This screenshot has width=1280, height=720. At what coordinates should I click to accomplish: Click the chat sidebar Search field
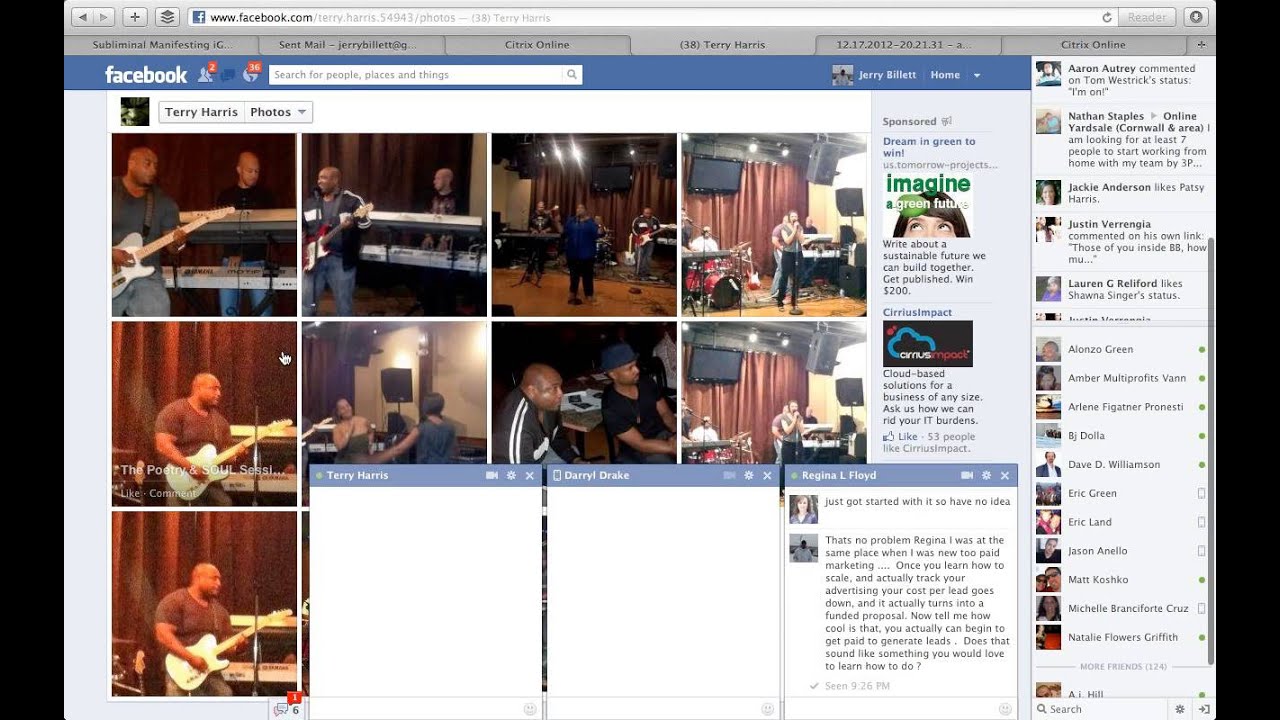(x=1100, y=709)
